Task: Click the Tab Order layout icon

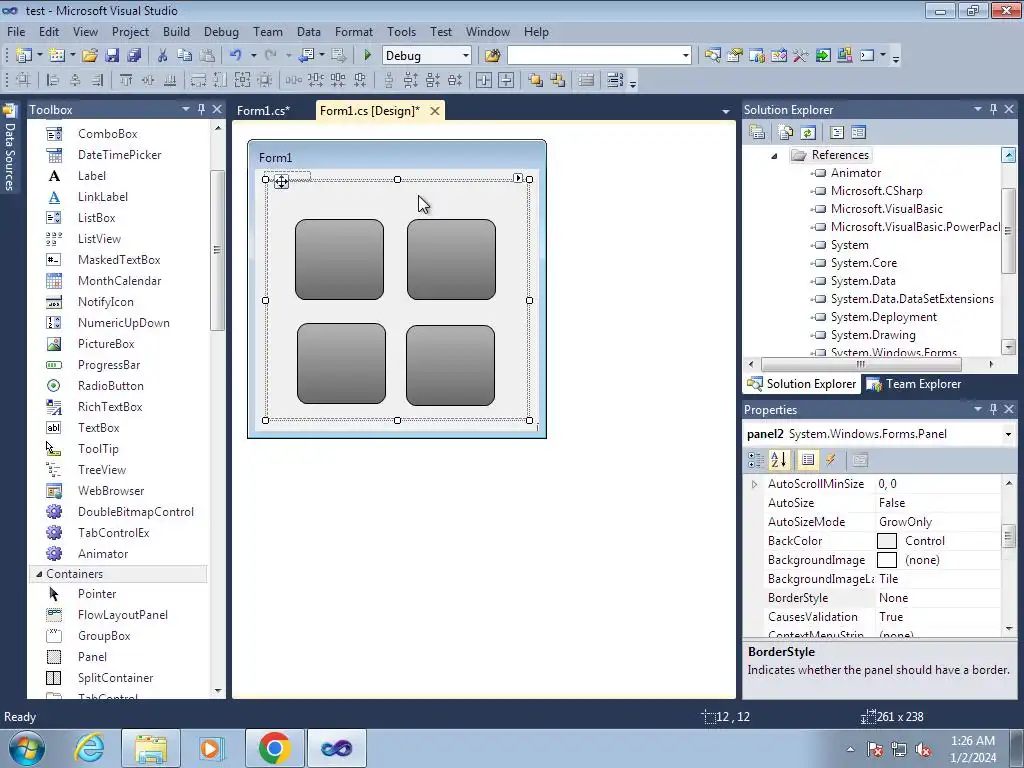Action: click(x=615, y=80)
